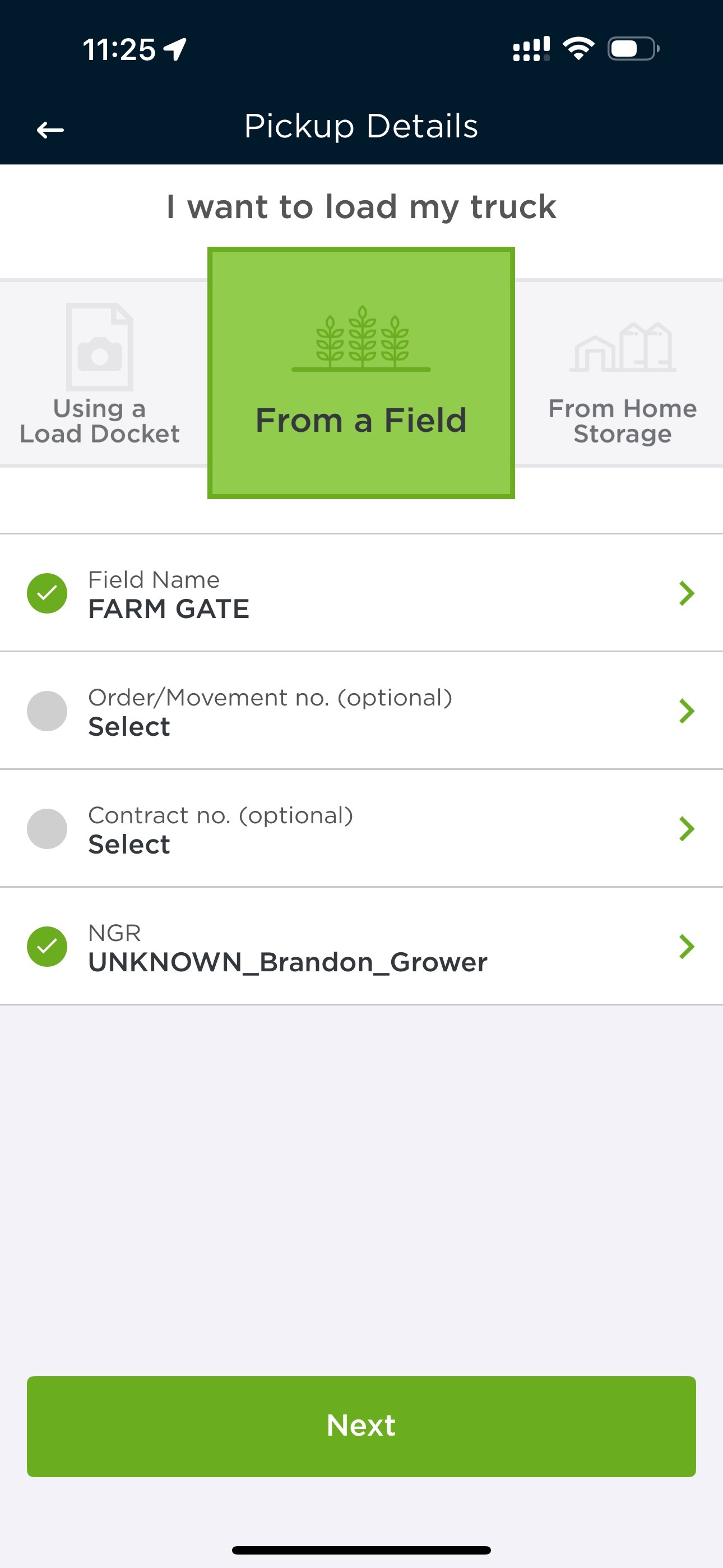Open the Order/Movement no. chevron
The height and width of the screenshot is (1568, 723).
pyautogui.click(x=687, y=711)
